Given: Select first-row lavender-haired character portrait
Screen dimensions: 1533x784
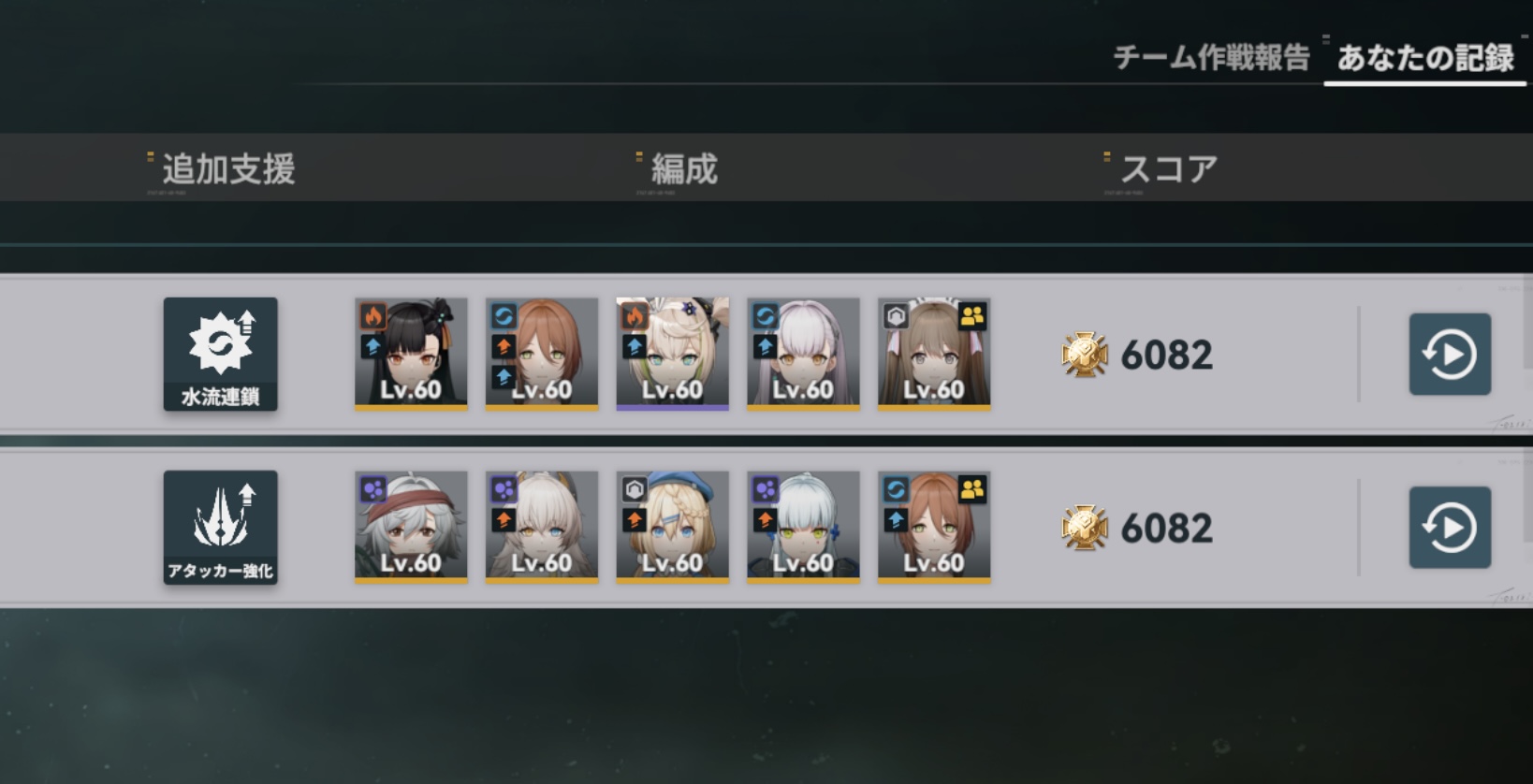Looking at the screenshot, I should point(803,354).
